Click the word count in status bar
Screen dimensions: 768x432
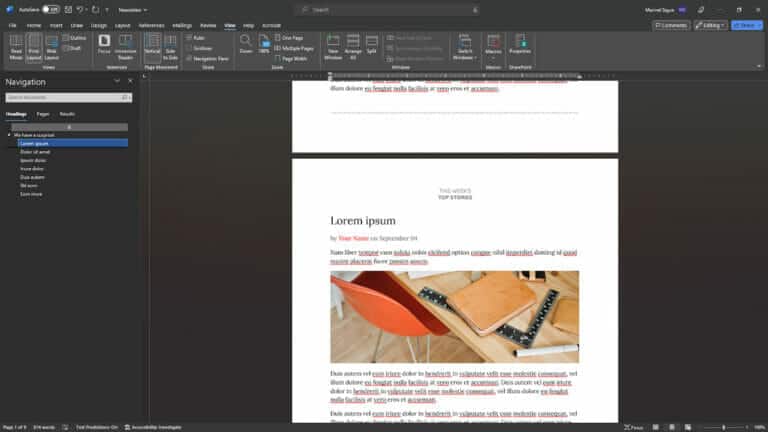pyautogui.click(x=44, y=427)
